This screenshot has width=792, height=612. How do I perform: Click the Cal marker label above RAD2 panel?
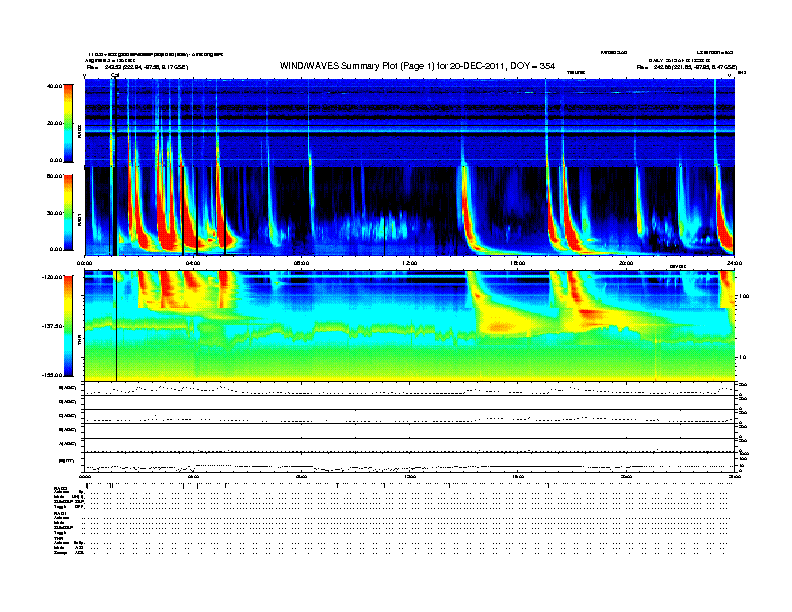click(x=115, y=75)
